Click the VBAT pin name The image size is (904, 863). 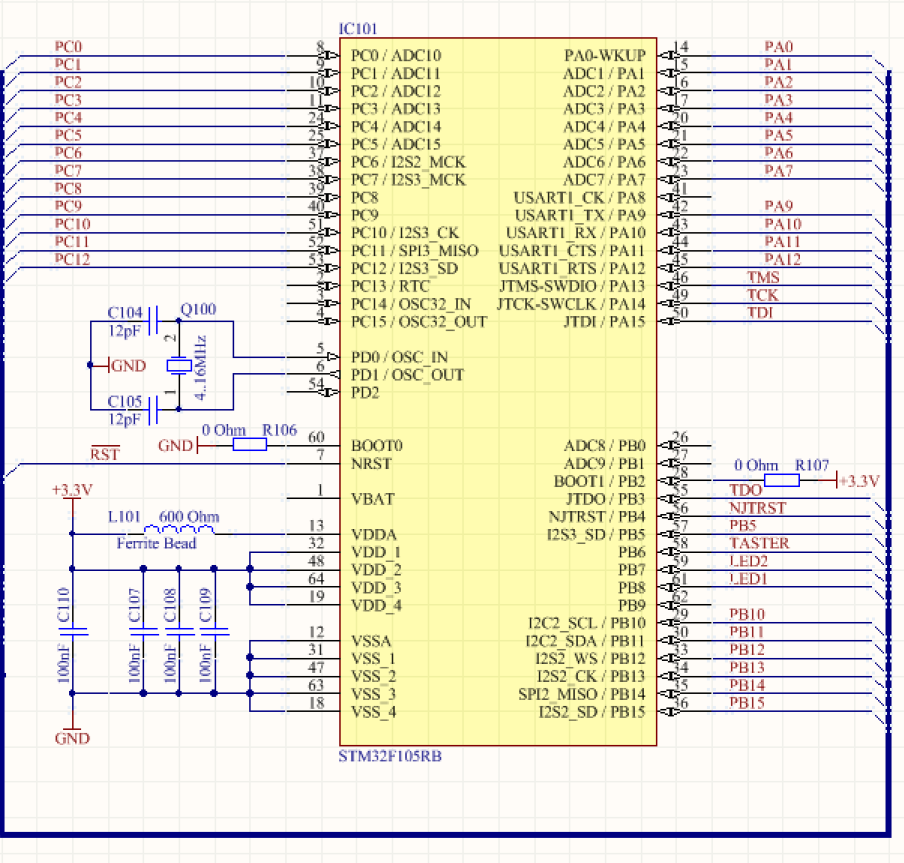tap(373, 499)
